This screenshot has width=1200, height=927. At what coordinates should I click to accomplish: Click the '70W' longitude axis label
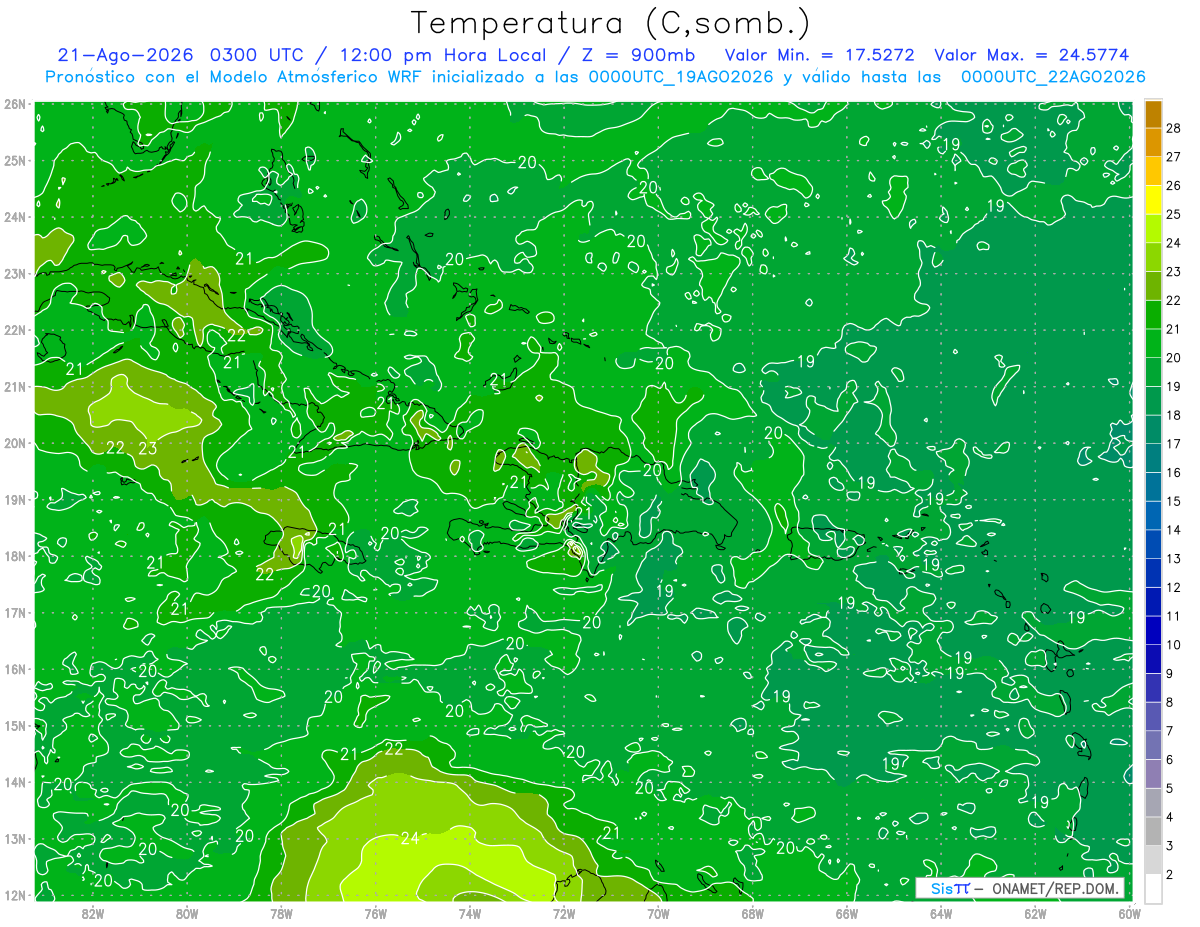(x=658, y=913)
